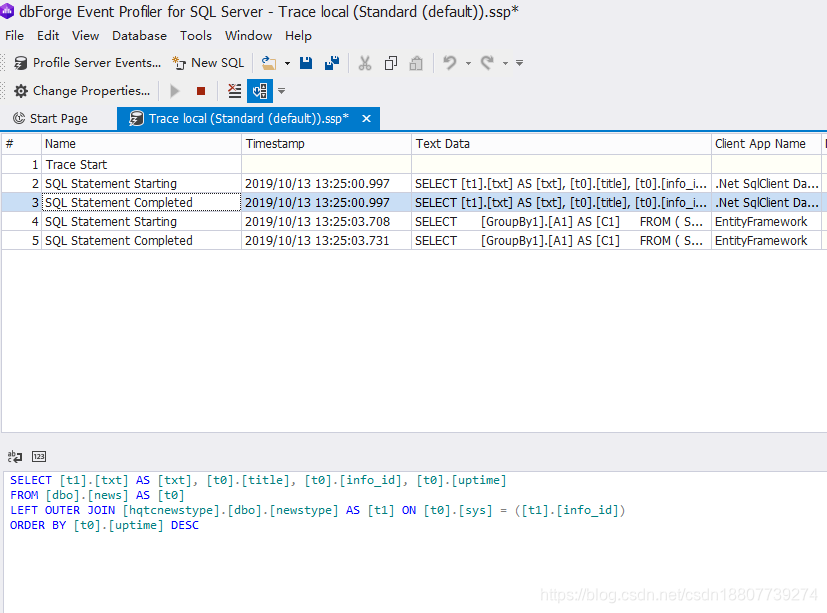Open the Tools menu
Viewport: 827px width, 613px height.
196,36
